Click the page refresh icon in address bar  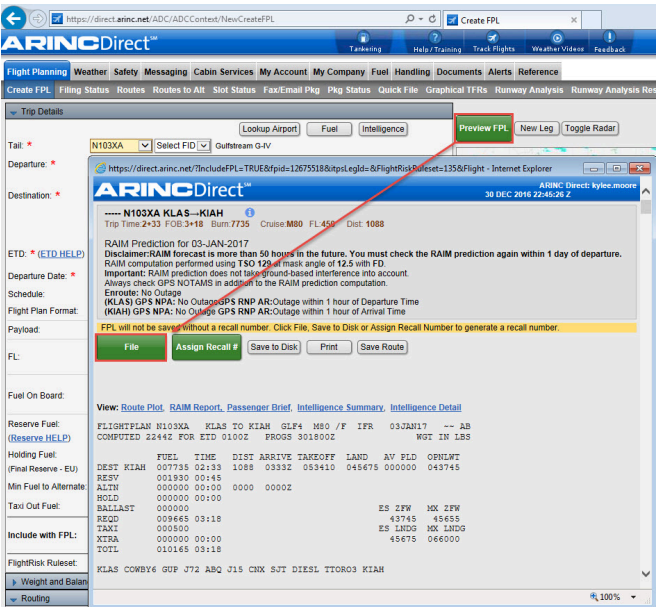[432, 19]
